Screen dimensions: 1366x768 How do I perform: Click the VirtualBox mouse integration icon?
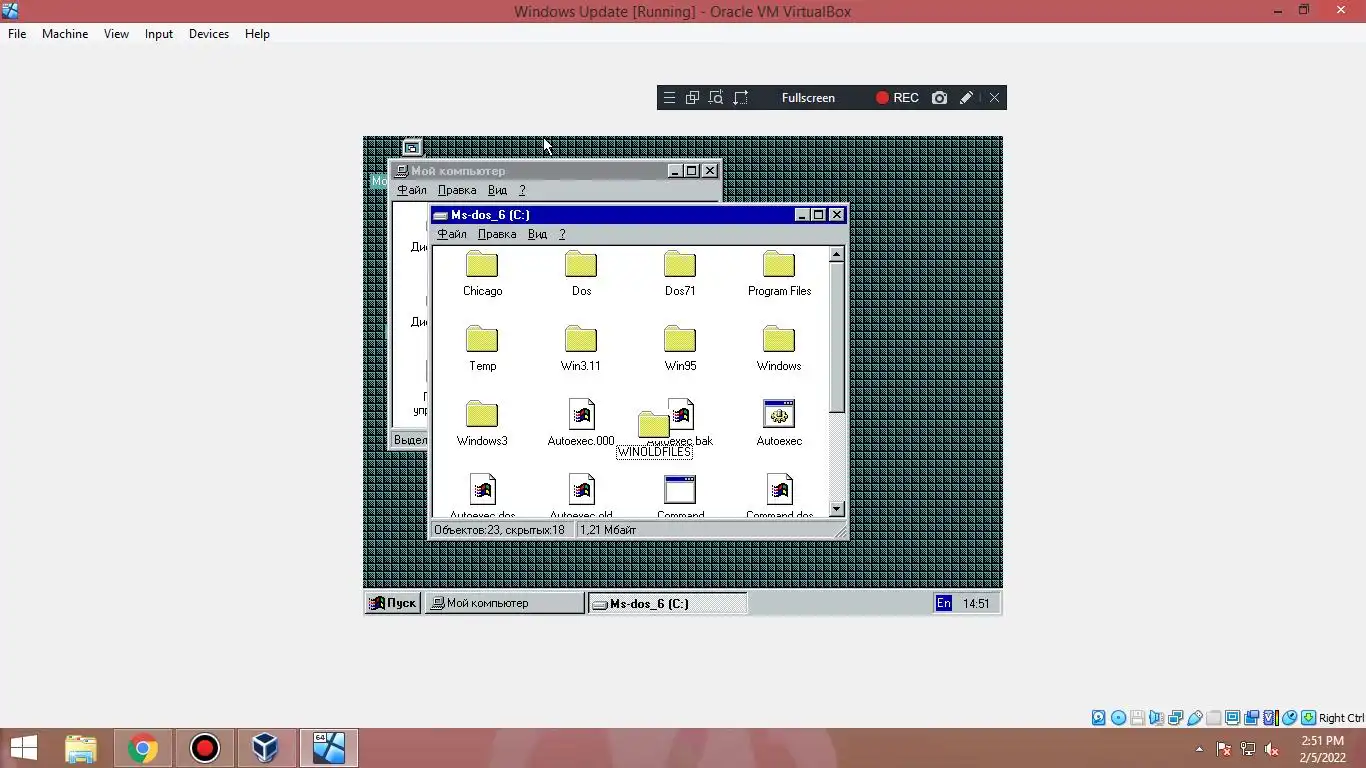1290,718
